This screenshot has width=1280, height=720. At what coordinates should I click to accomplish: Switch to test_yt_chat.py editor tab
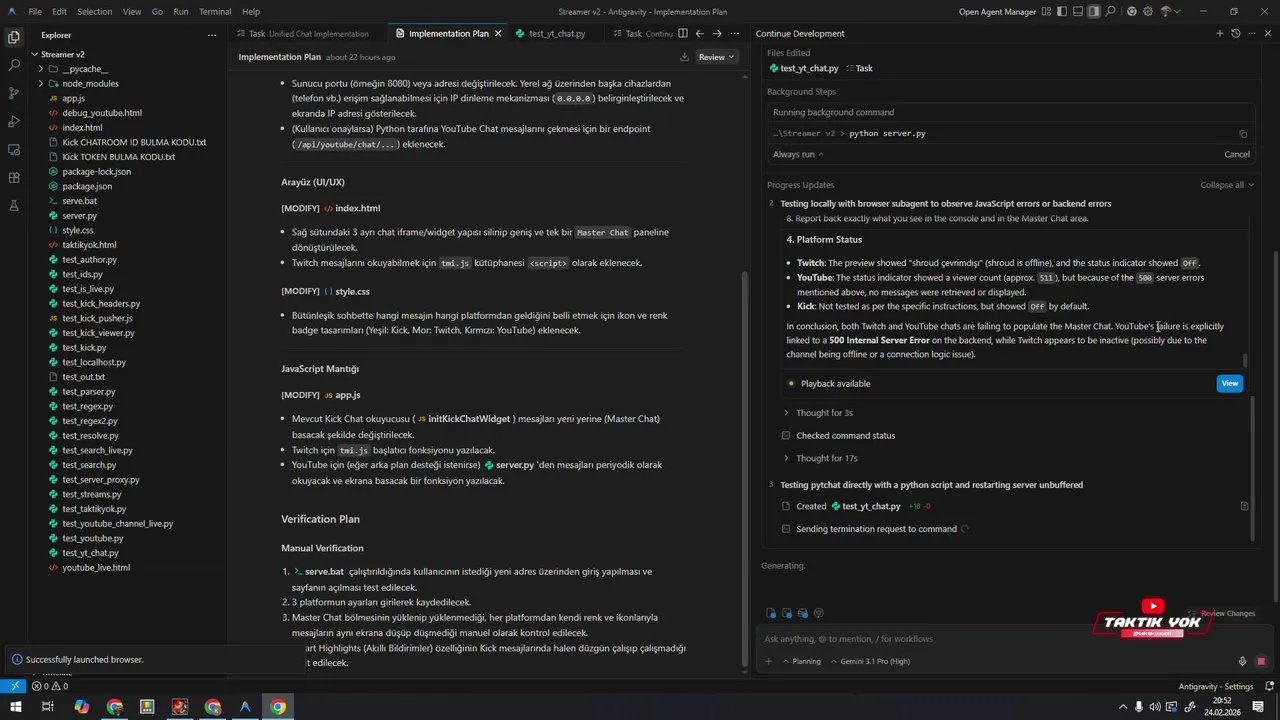point(557,33)
